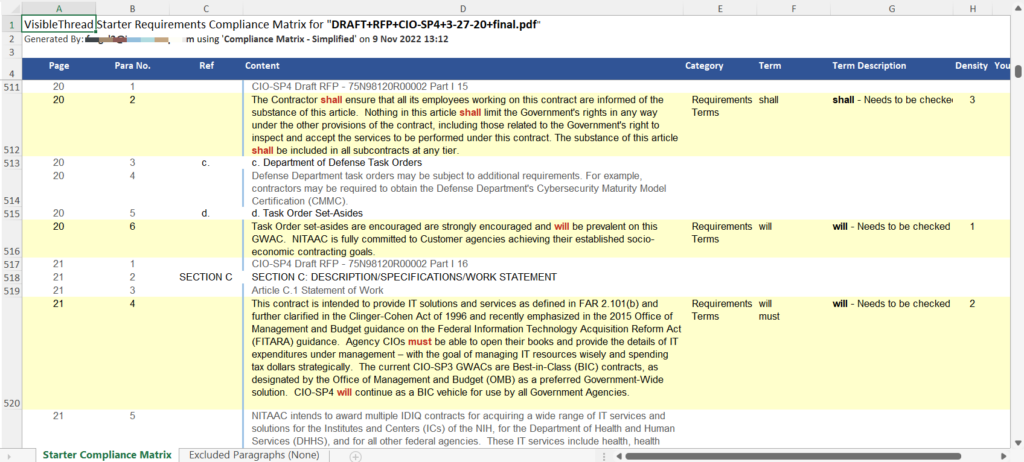The width and height of the screenshot is (1024, 462).
Task: Select the 'c. Department of Defense Task Orders' cell
Action: [463, 163]
